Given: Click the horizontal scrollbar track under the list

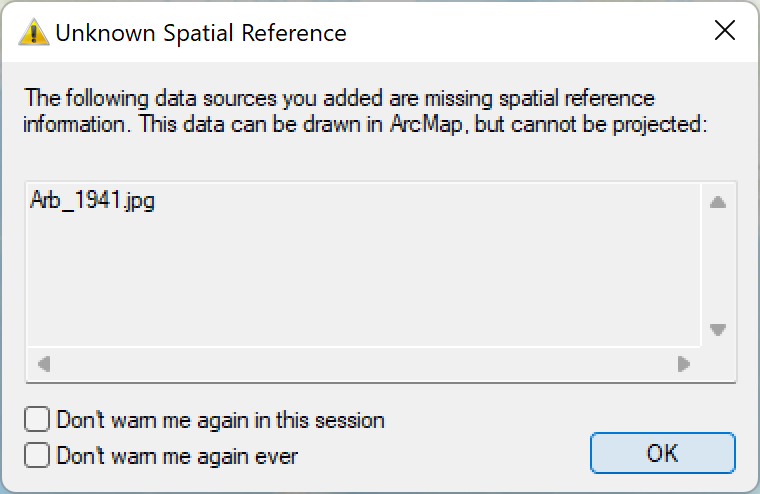Looking at the screenshot, I should (x=360, y=363).
